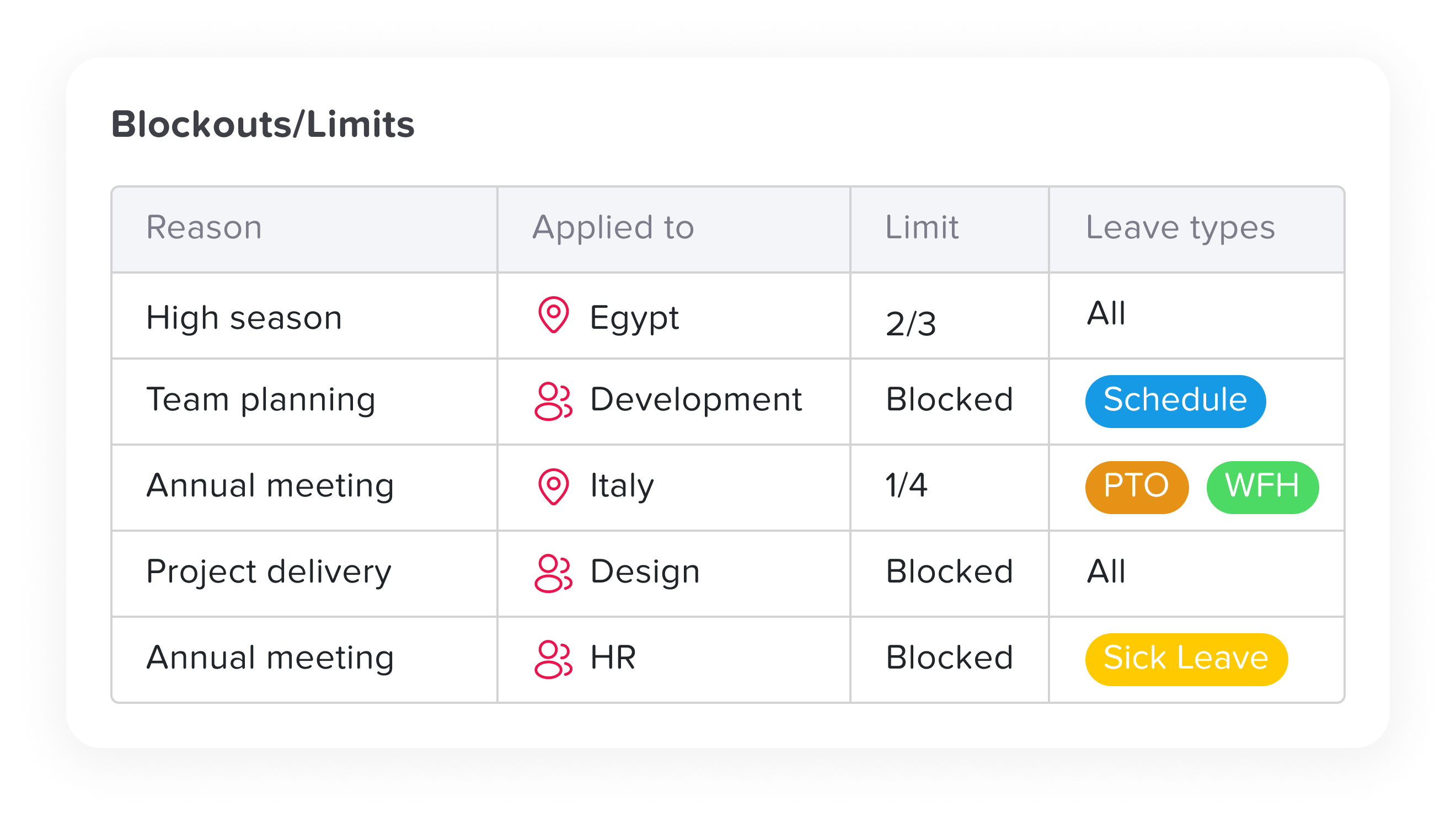
Task: Click the location pin icon beside Egypt
Action: coord(553,315)
